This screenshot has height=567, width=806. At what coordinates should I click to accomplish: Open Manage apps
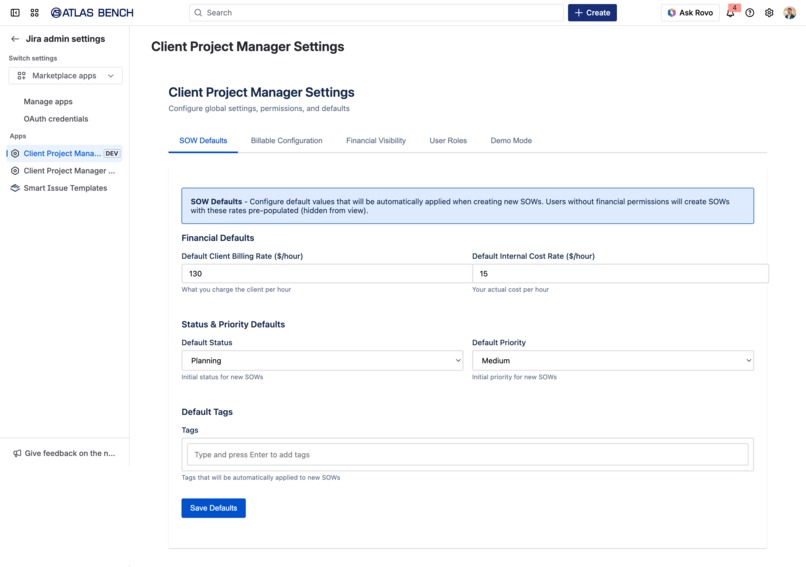[x=48, y=101]
